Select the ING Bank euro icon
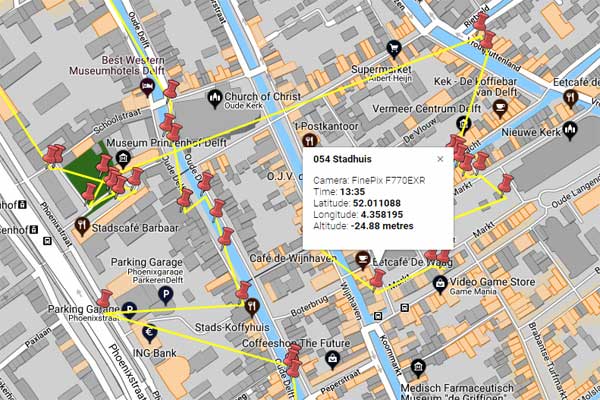The width and height of the screenshot is (600, 400). (150, 333)
